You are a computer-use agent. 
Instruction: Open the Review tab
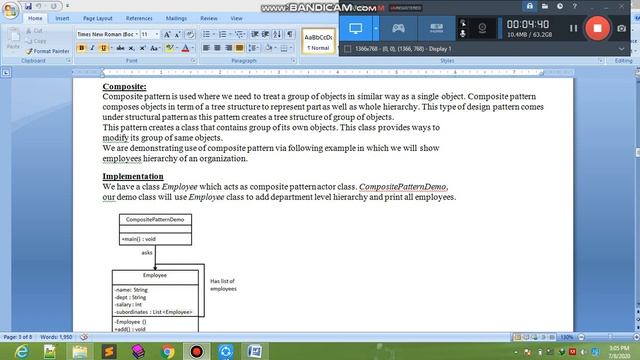209,18
